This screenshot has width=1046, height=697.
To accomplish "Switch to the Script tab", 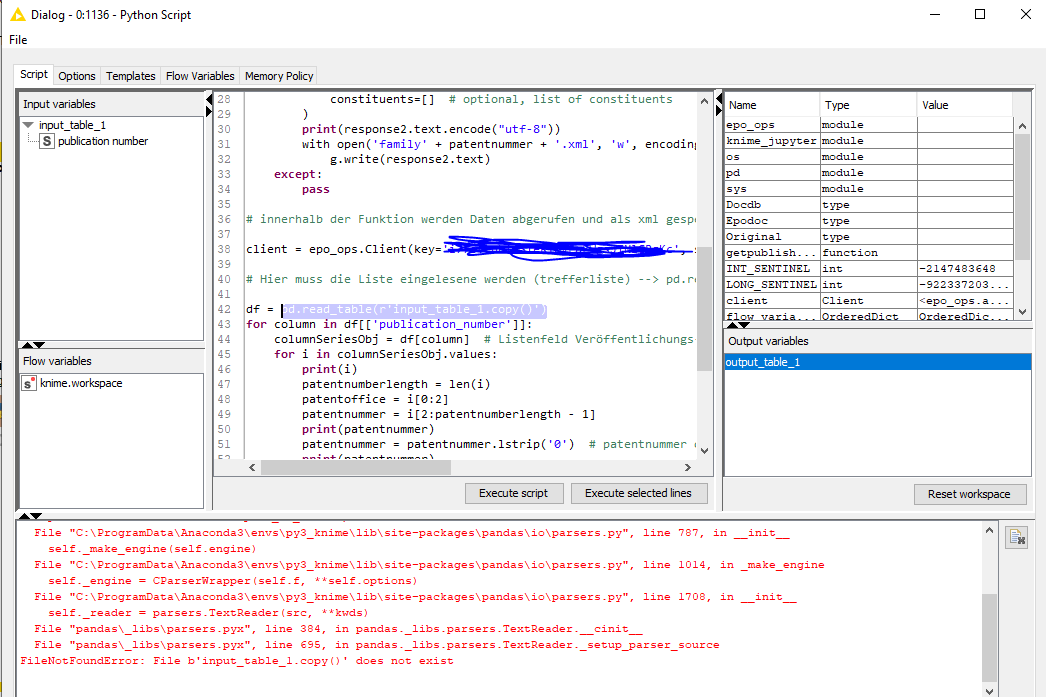I will point(33,75).
